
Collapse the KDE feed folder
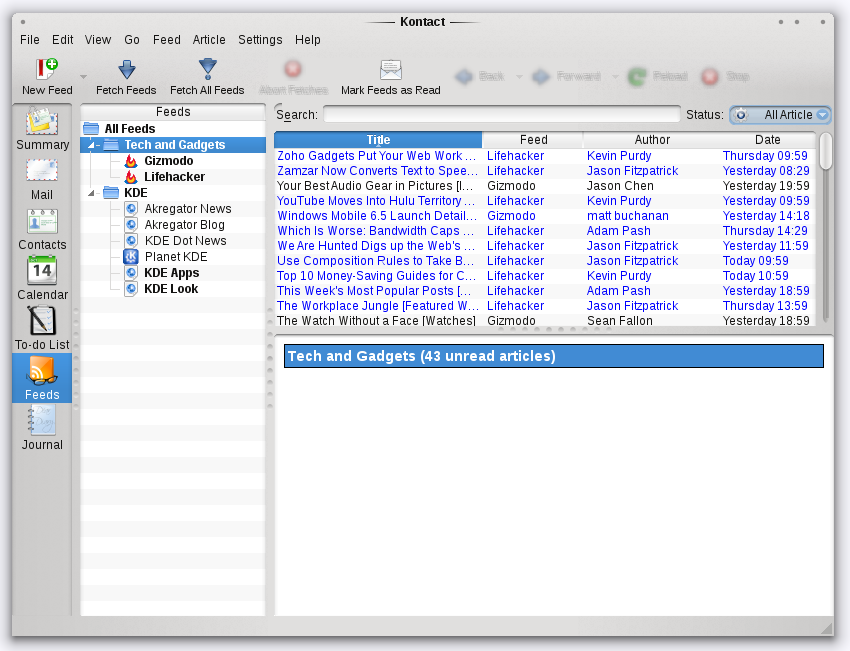(91, 193)
